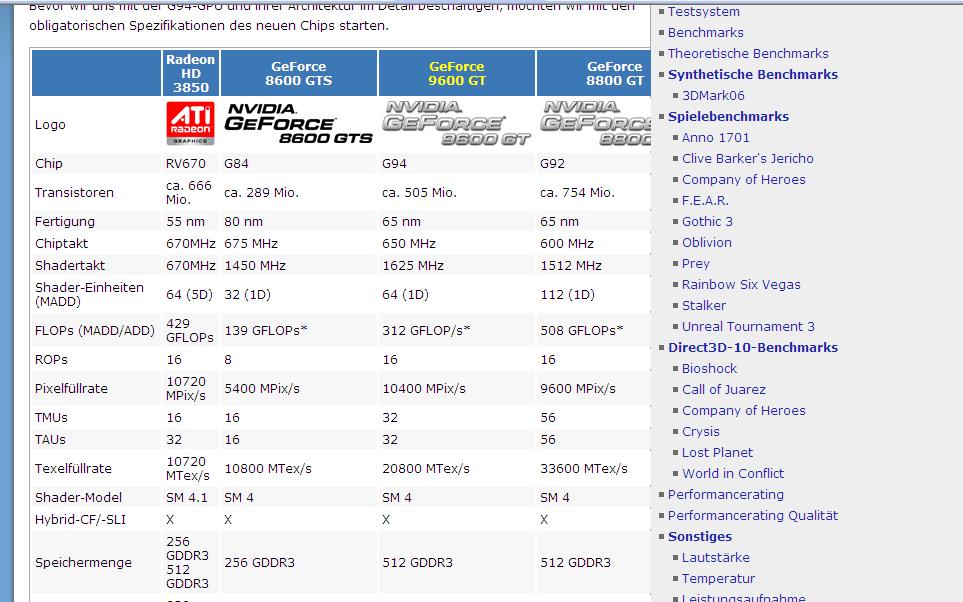
Task: Click the Hybrid-CF/-SLI row label
Action: point(80,519)
